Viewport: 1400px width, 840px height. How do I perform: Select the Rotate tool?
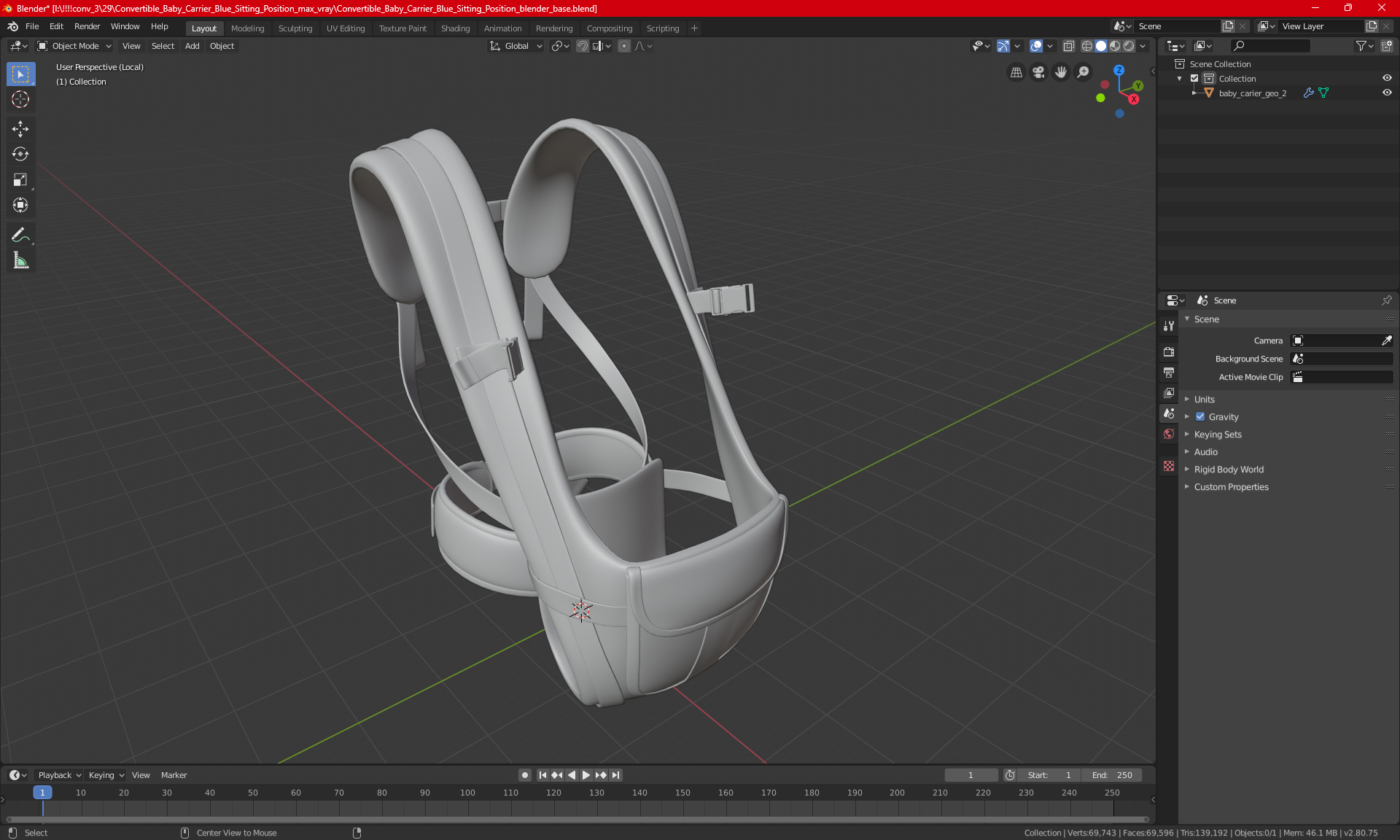[x=20, y=154]
